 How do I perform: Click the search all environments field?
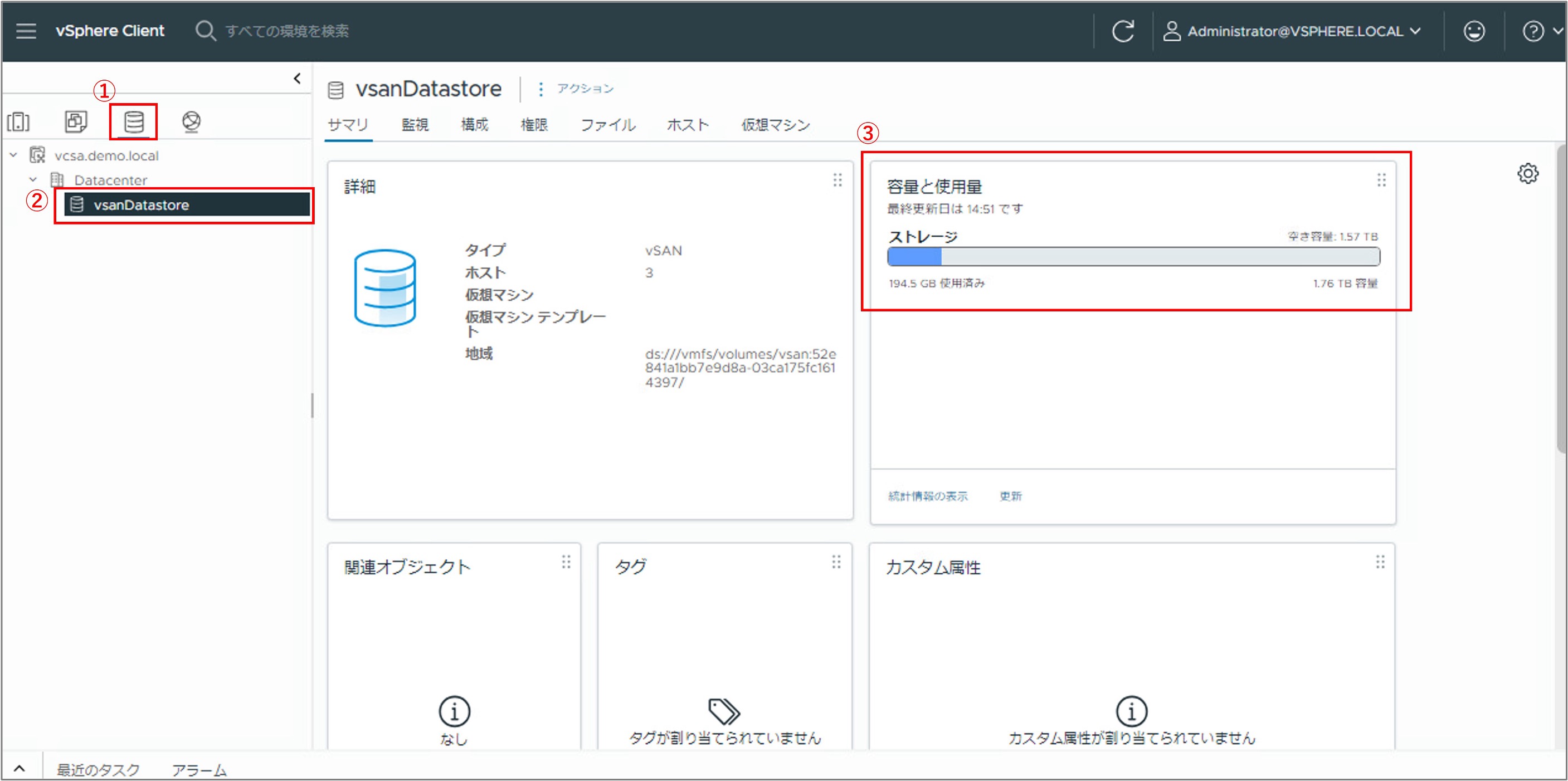[287, 31]
